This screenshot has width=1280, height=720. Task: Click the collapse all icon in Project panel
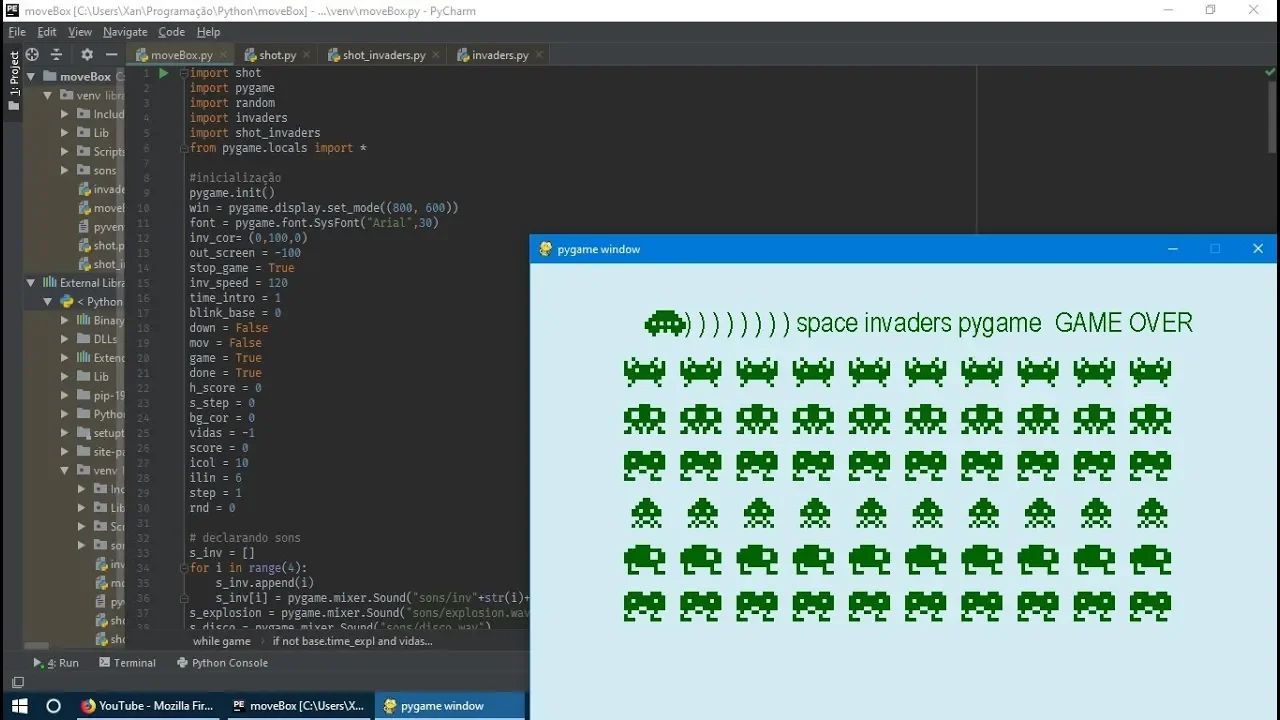(57, 55)
